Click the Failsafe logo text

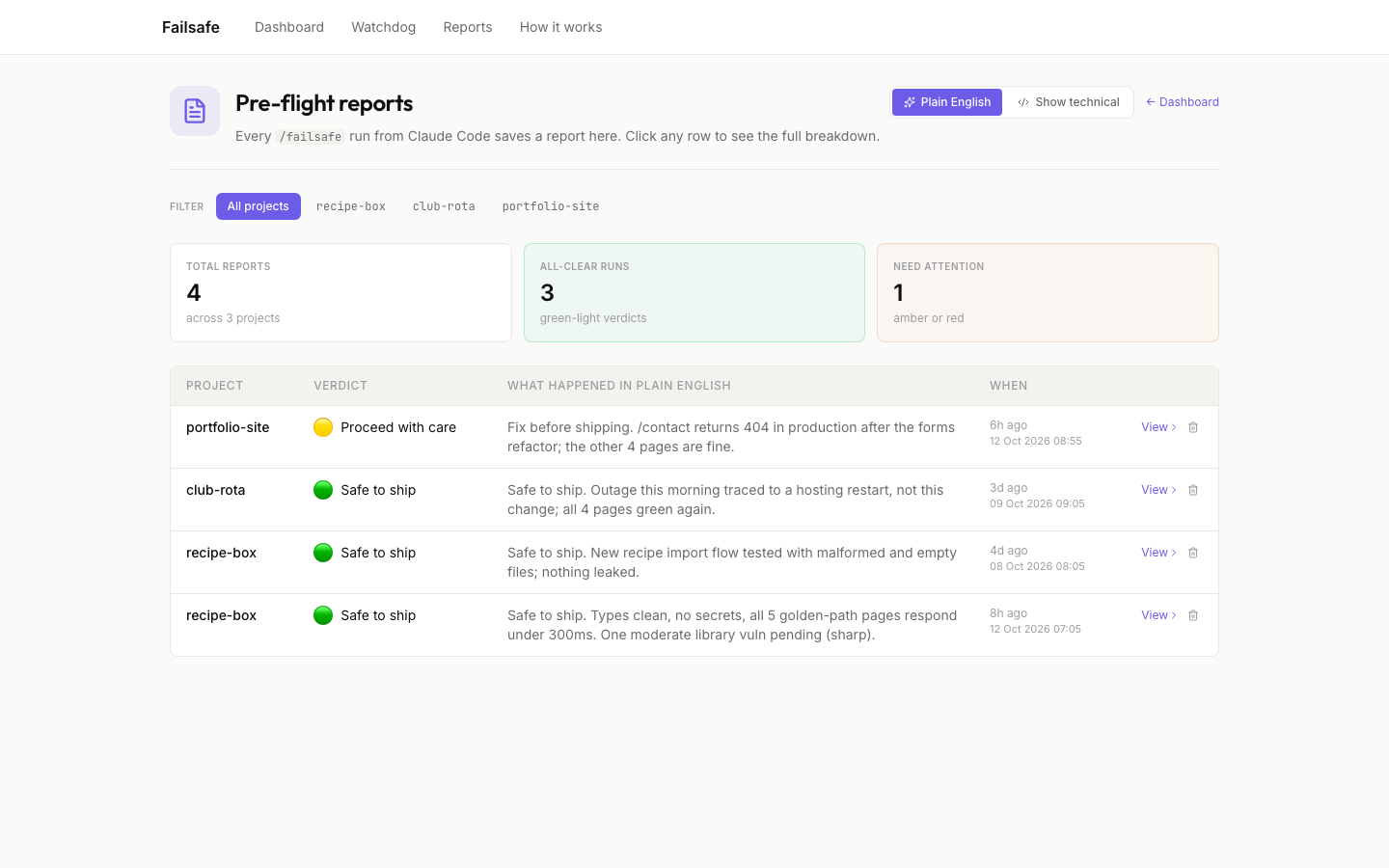(x=191, y=27)
